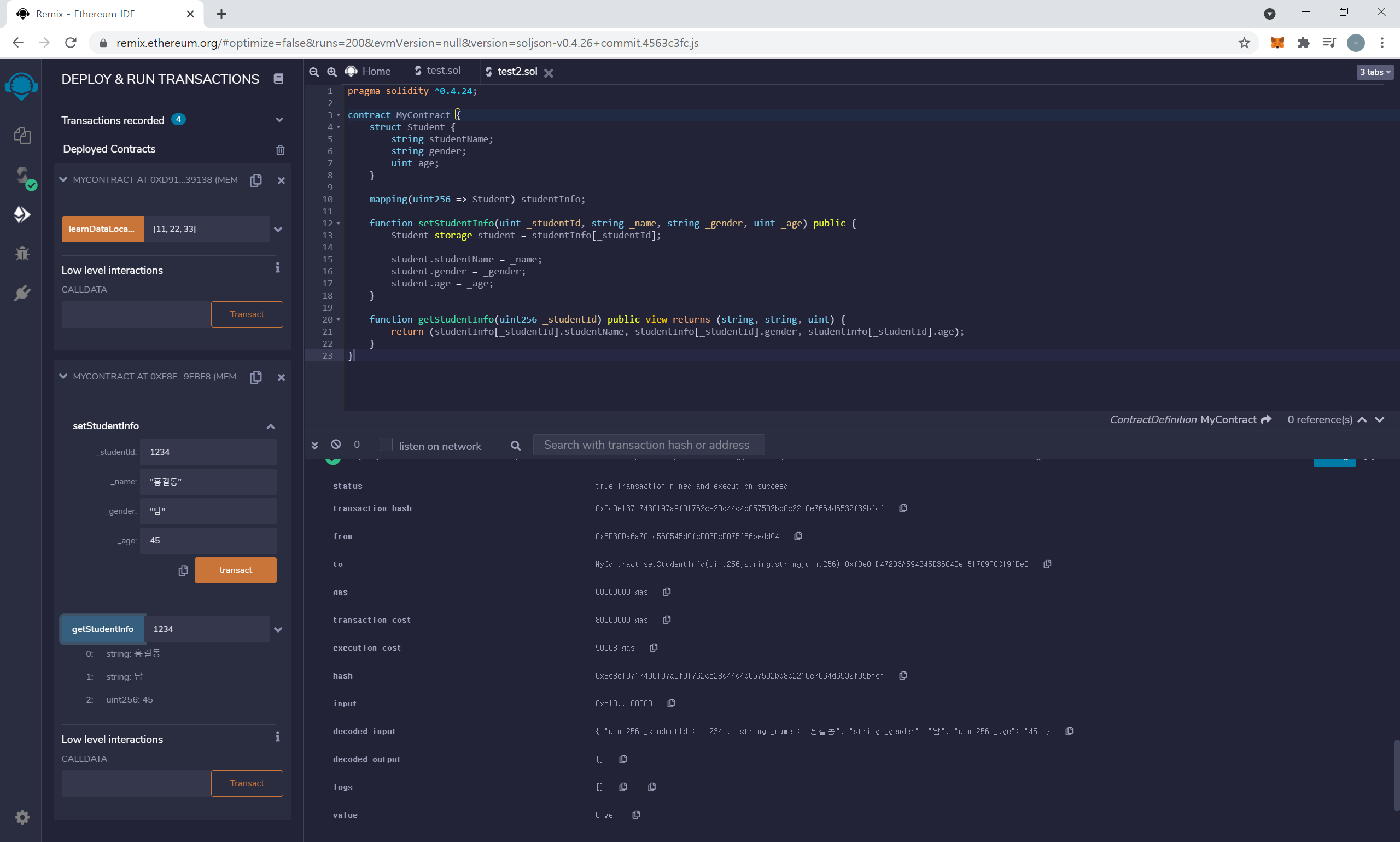Click the trash icon beside Deployed Contracts
The image size is (1400, 842).
pos(281,150)
